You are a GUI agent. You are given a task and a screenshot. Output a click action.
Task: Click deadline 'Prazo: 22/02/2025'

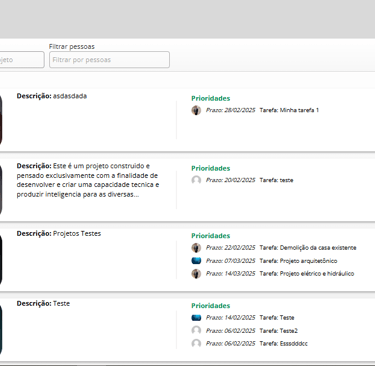tap(230, 248)
